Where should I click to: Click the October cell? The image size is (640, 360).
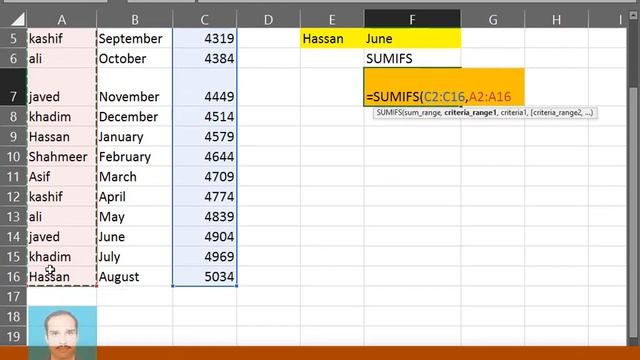click(x=135, y=58)
